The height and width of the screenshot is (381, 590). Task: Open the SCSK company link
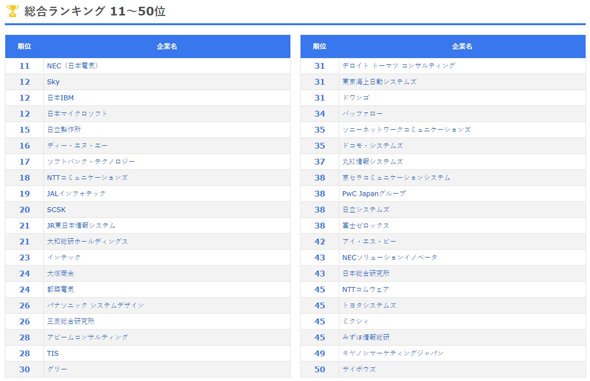click(x=56, y=209)
